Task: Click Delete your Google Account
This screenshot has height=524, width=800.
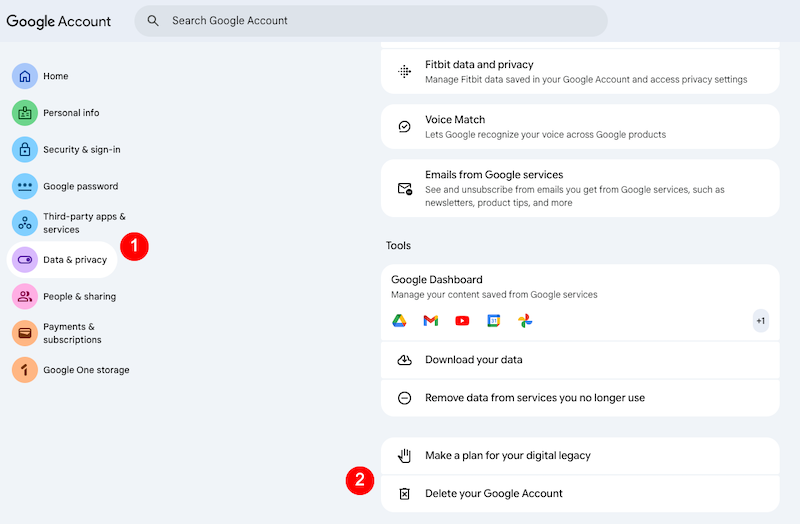Action: pos(580,494)
